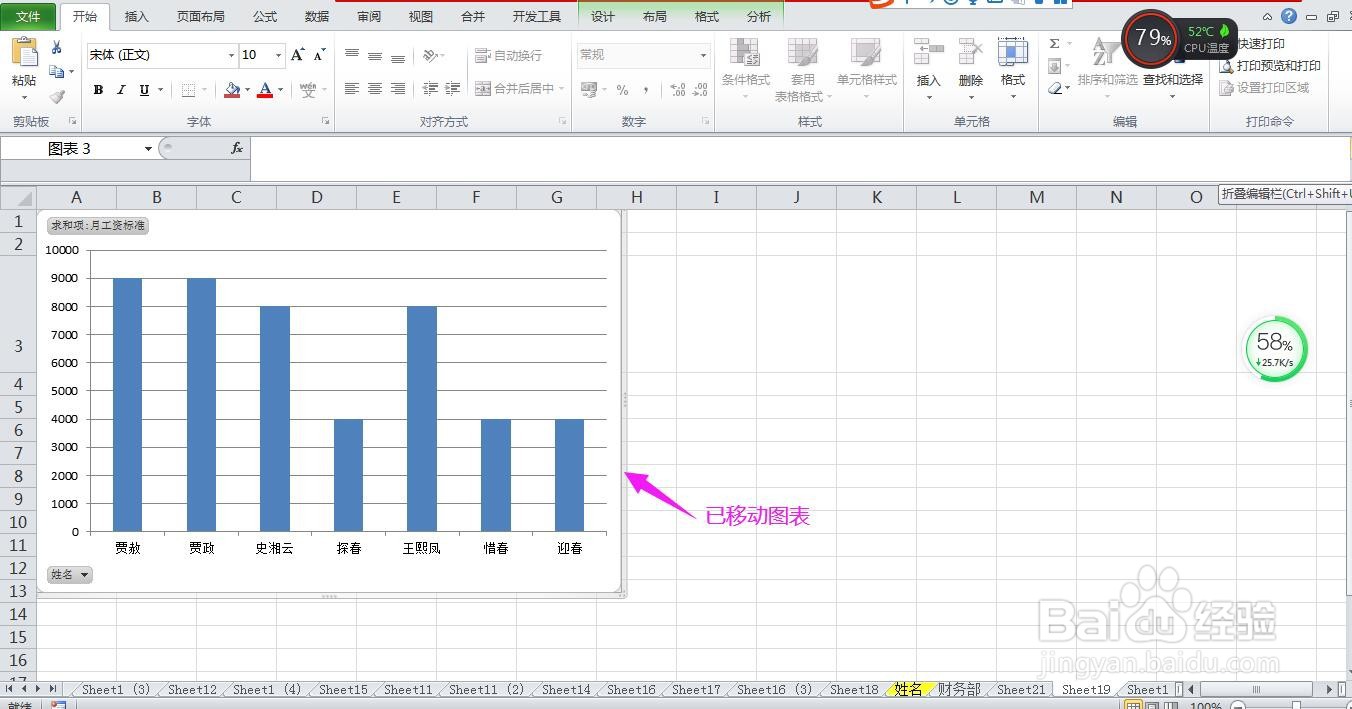Click the AutoSum sigma icon
Image resolution: width=1352 pixels, height=709 pixels.
click(x=1054, y=44)
